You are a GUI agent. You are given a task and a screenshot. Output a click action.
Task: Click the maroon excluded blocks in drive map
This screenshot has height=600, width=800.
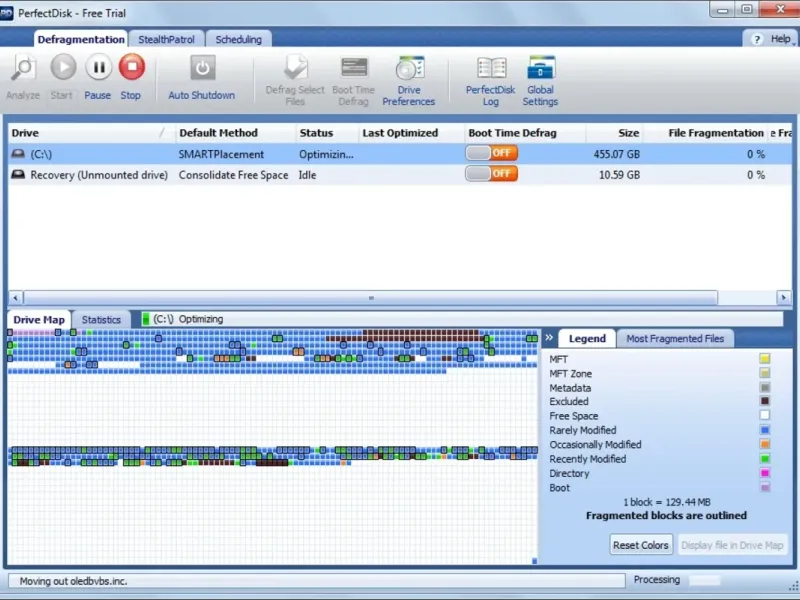click(421, 335)
